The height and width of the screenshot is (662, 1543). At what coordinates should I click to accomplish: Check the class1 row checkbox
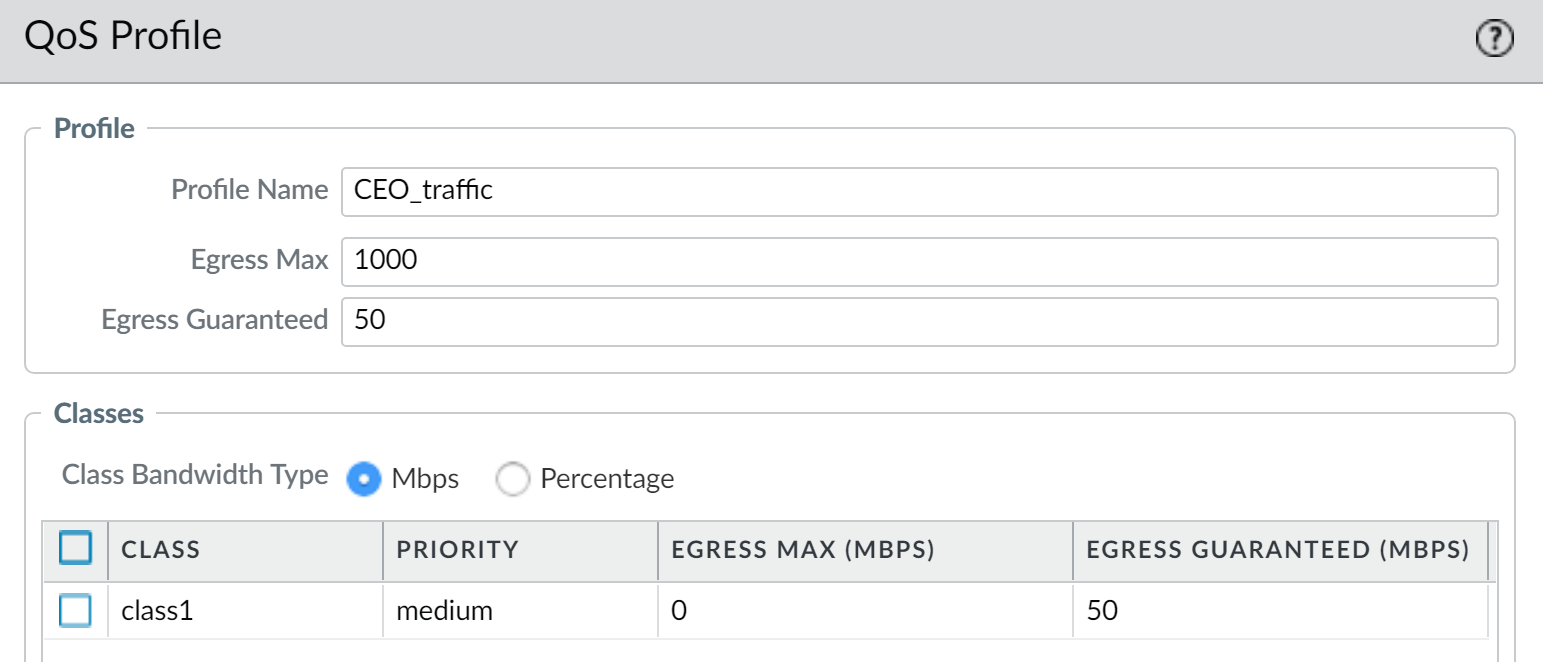click(74, 610)
